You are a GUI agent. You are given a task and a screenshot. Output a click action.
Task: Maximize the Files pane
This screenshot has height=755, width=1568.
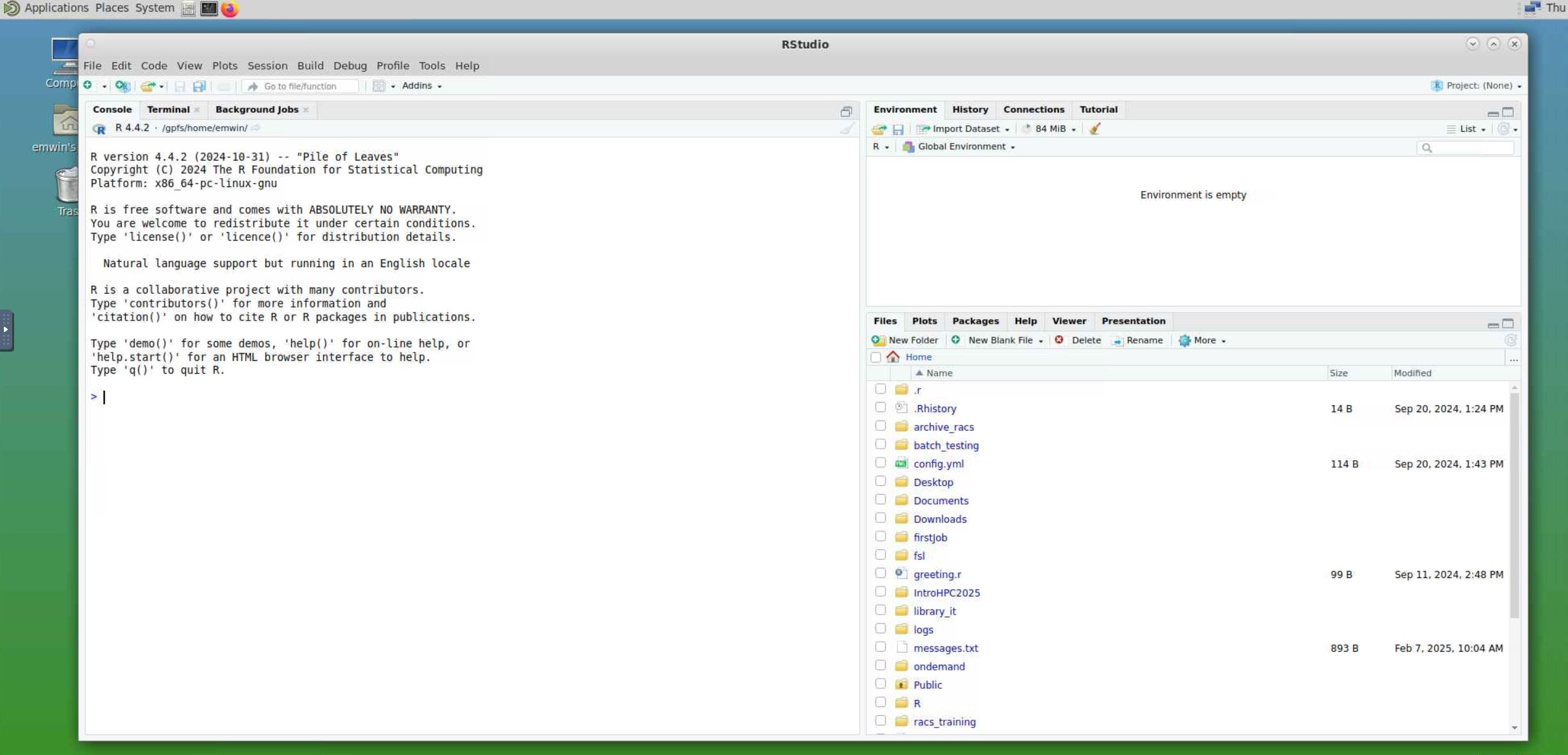click(1508, 323)
